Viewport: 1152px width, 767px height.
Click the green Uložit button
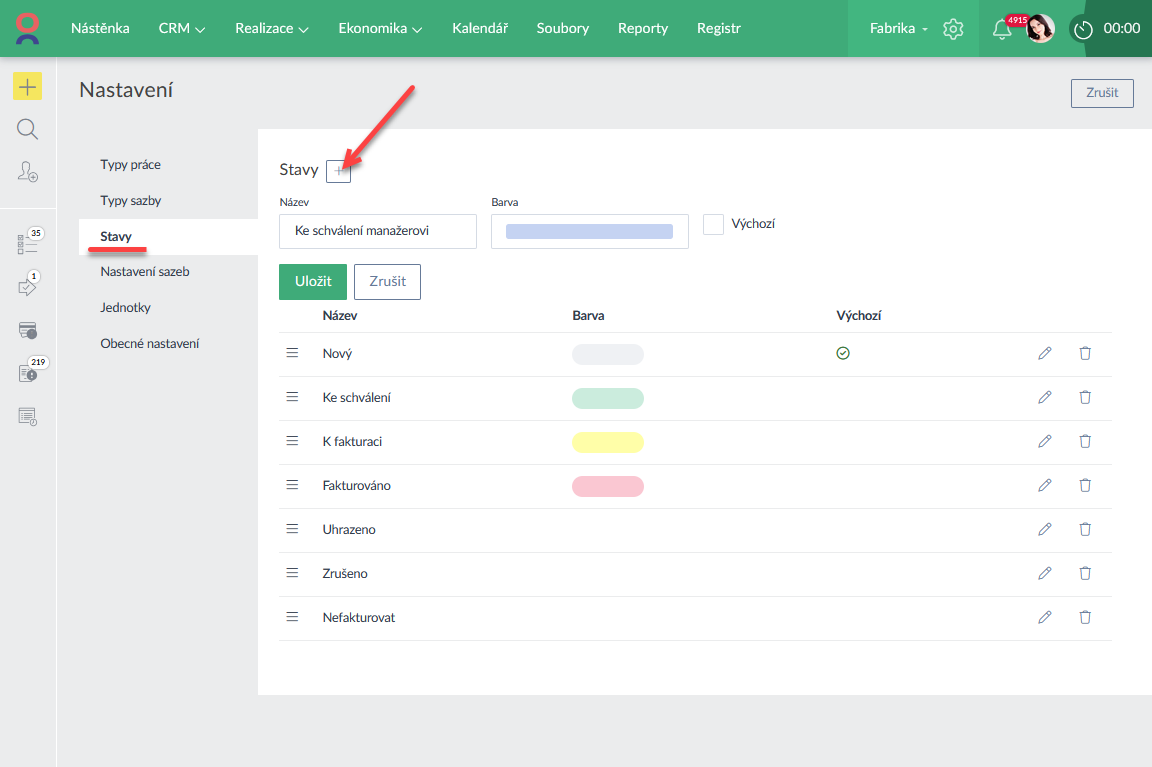(x=313, y=282)
